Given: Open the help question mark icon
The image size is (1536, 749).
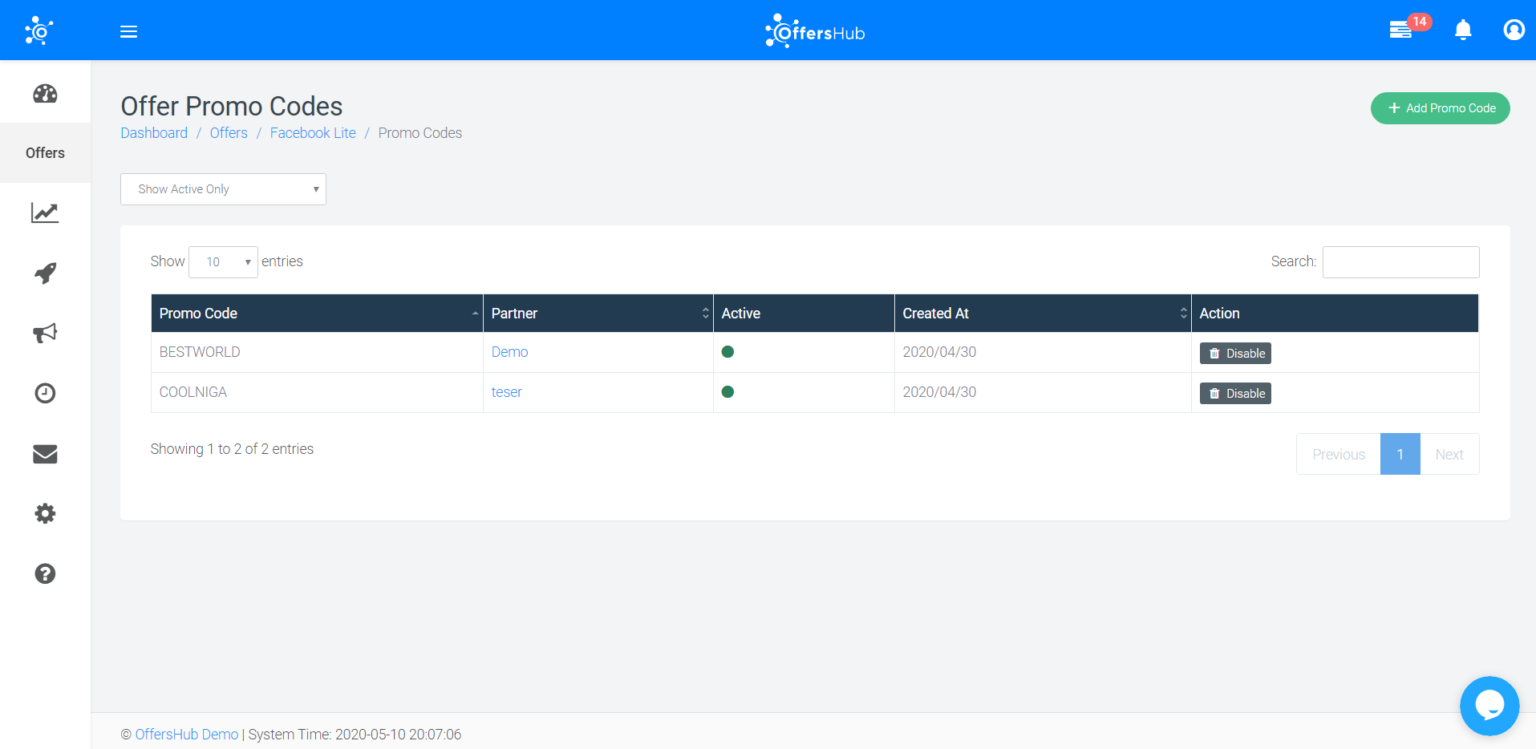Looking at the screenshot, I should [45, 574].
